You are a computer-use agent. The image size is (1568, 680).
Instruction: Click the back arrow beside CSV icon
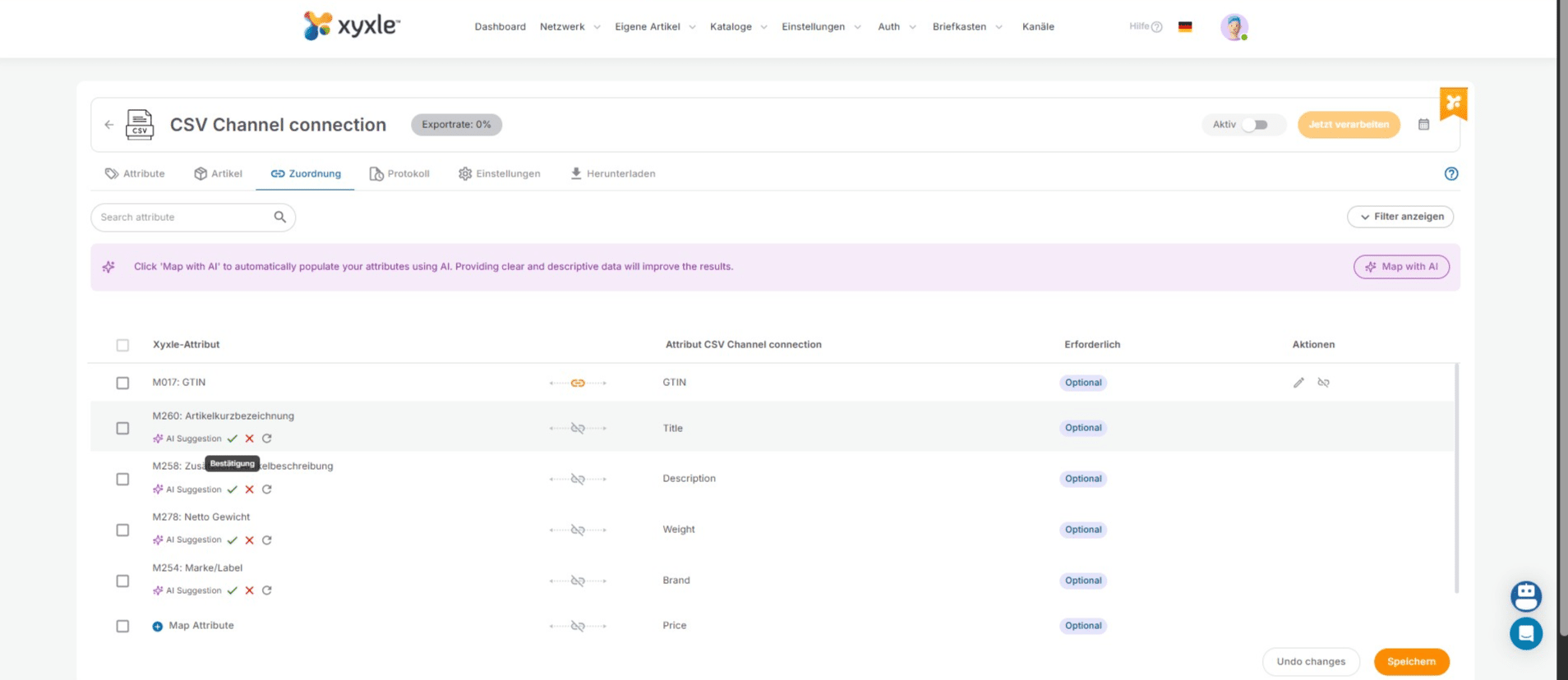point(109,125)
